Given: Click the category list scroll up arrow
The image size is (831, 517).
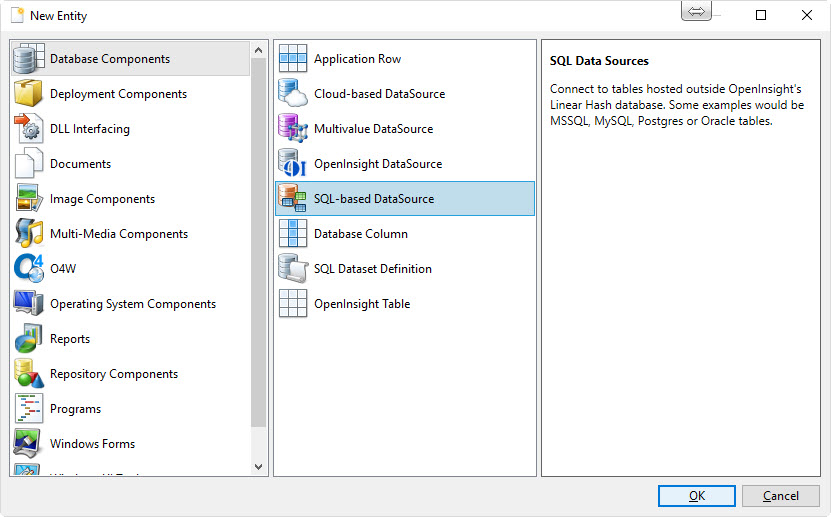Looking at the screenshot, I should coord(259,50).
